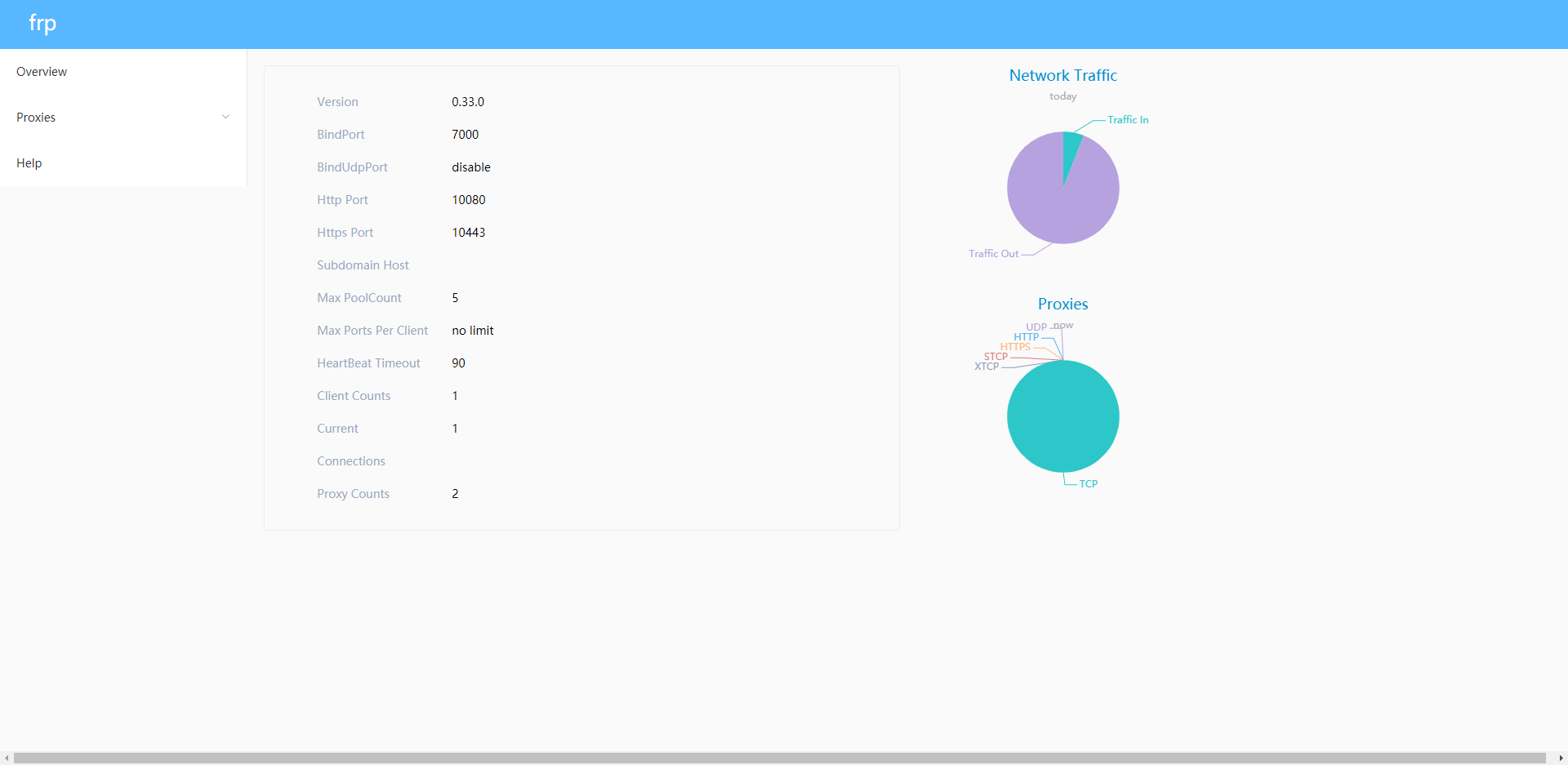
Task: Select version value 0.33.0
Action: (468, 102)
